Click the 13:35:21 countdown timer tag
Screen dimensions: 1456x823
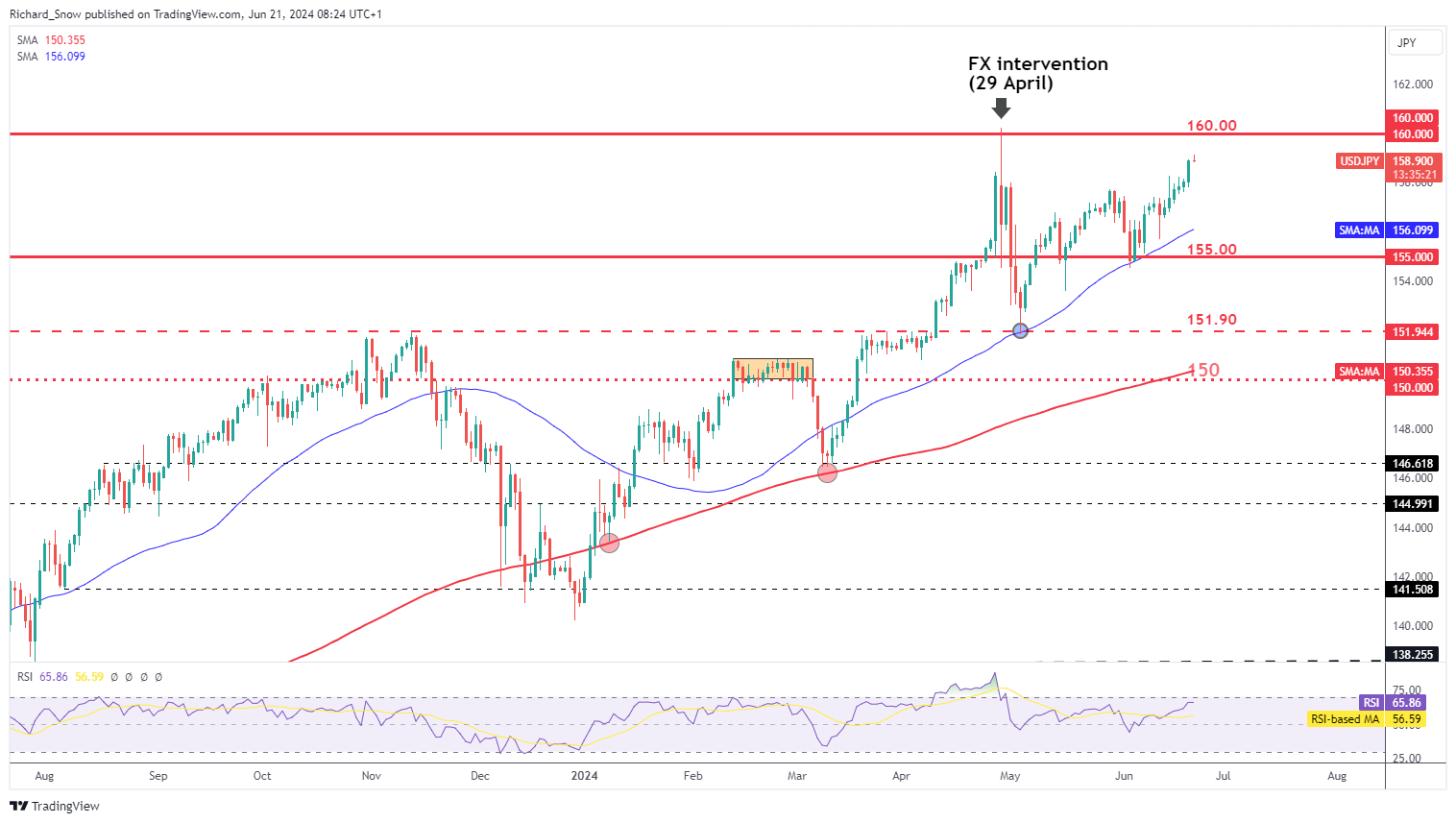pyautogui.click(x=1413, y=175)
